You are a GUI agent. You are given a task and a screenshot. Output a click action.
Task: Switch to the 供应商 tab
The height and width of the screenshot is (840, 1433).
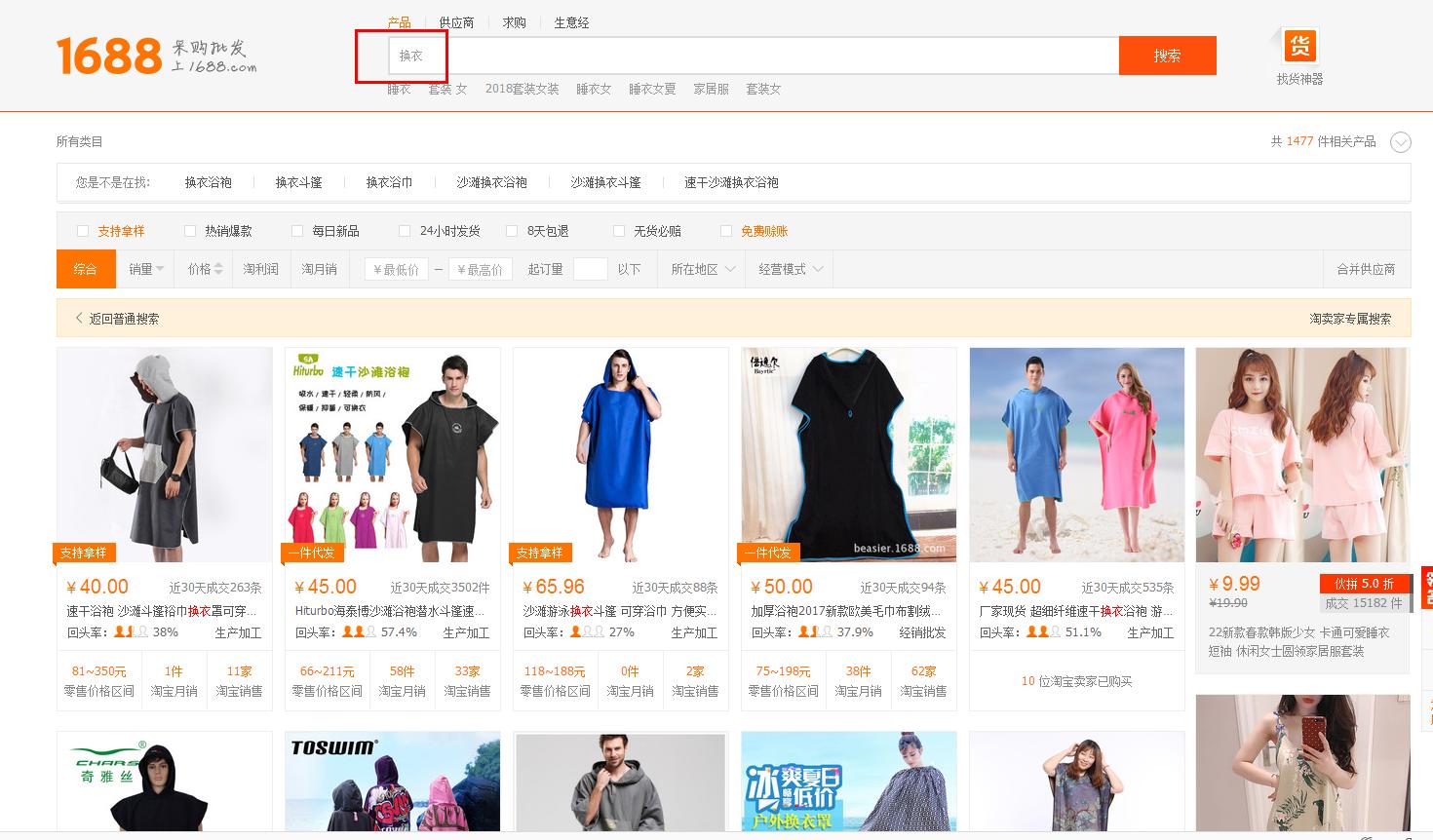tap(456, 21)
